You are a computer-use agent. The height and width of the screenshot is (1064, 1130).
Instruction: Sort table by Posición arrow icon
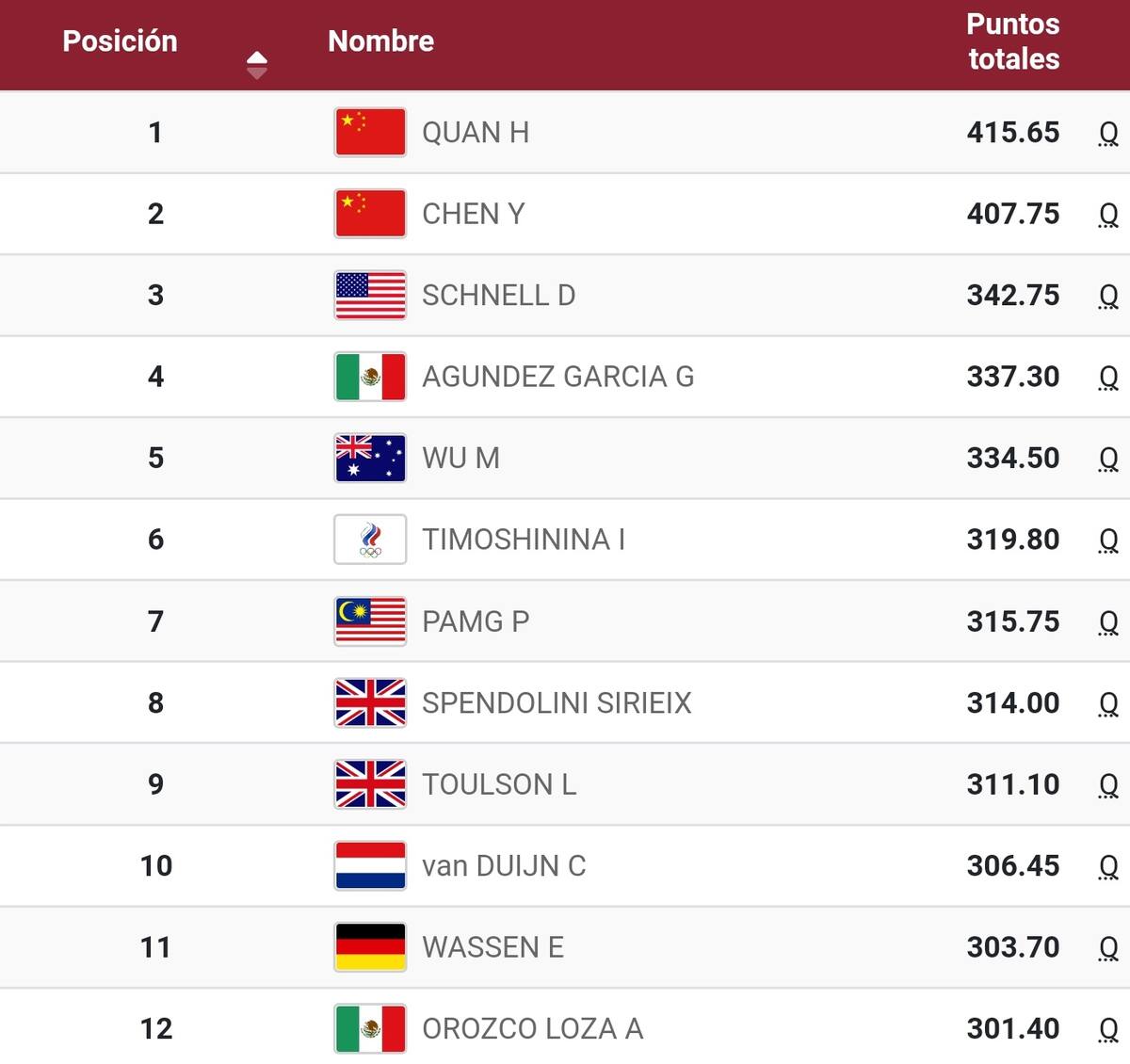pyautogui.click(x=256, y=65)
